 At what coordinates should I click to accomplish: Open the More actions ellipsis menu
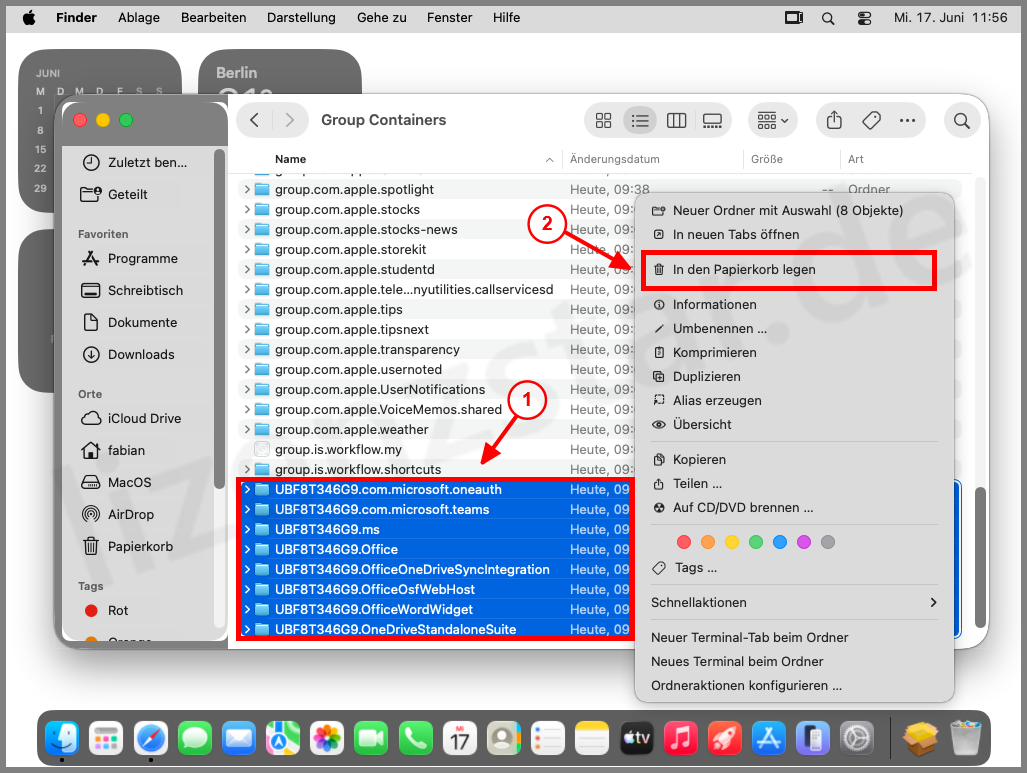coord(907,121)
